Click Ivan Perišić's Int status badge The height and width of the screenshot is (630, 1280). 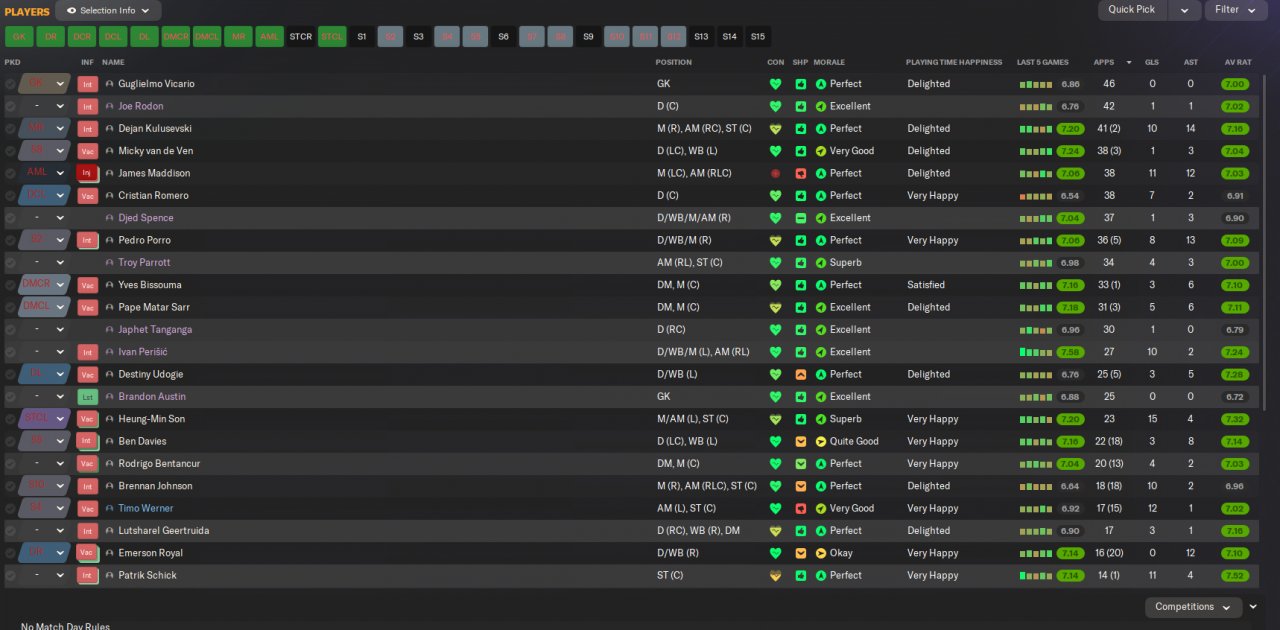(88, 352)
